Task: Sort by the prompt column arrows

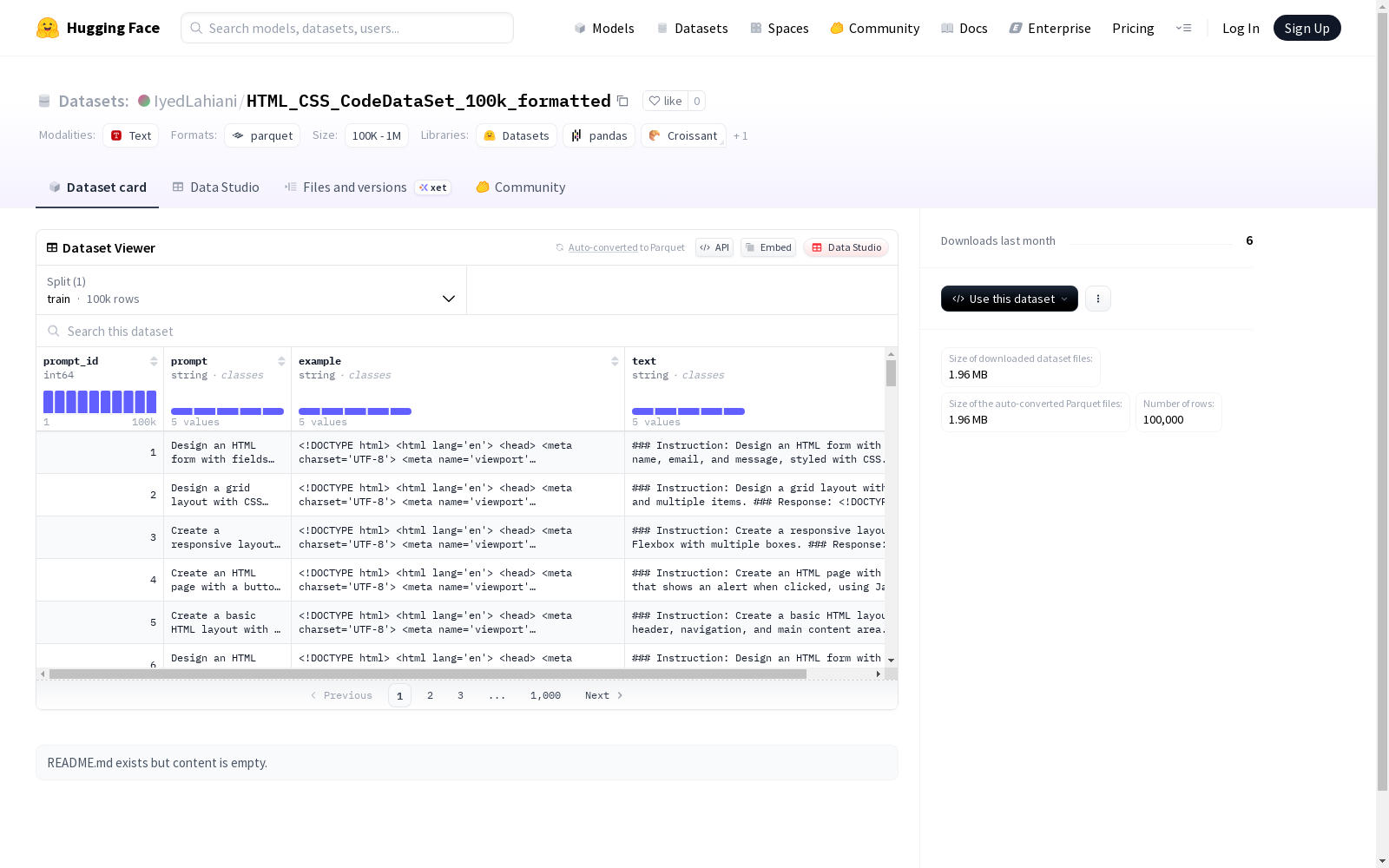Action: [x=281, y=361]
